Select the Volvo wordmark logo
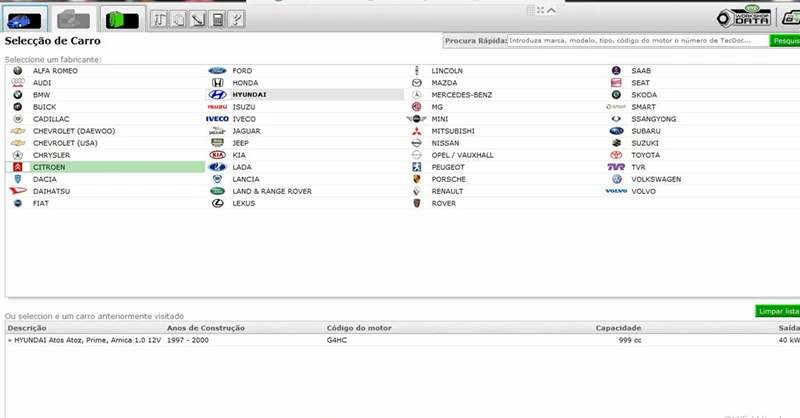Viewport: 800px width, 418px height. click(x=616, y=191)
